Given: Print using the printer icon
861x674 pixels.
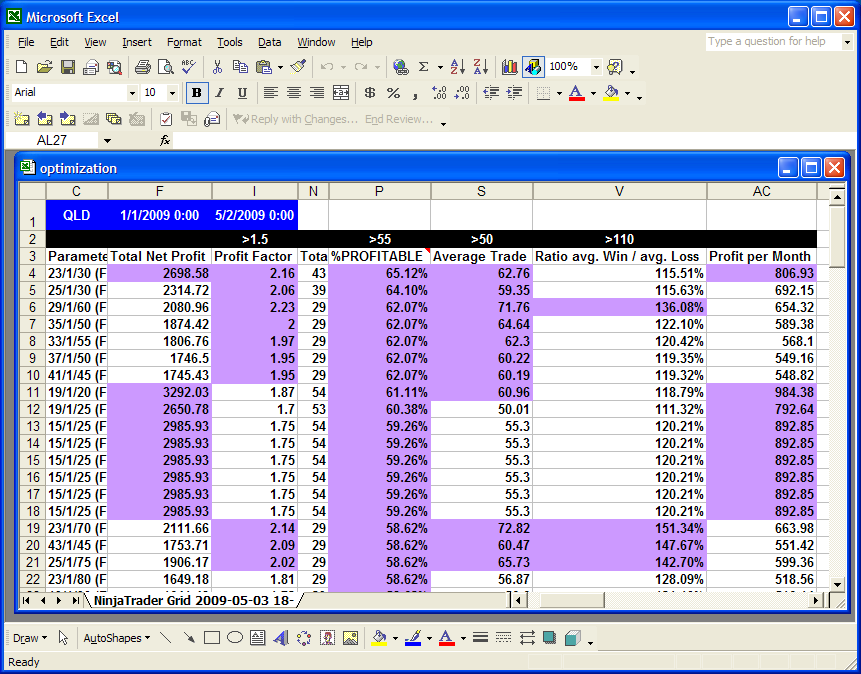Looking at the screenshot, I should 143,67.
